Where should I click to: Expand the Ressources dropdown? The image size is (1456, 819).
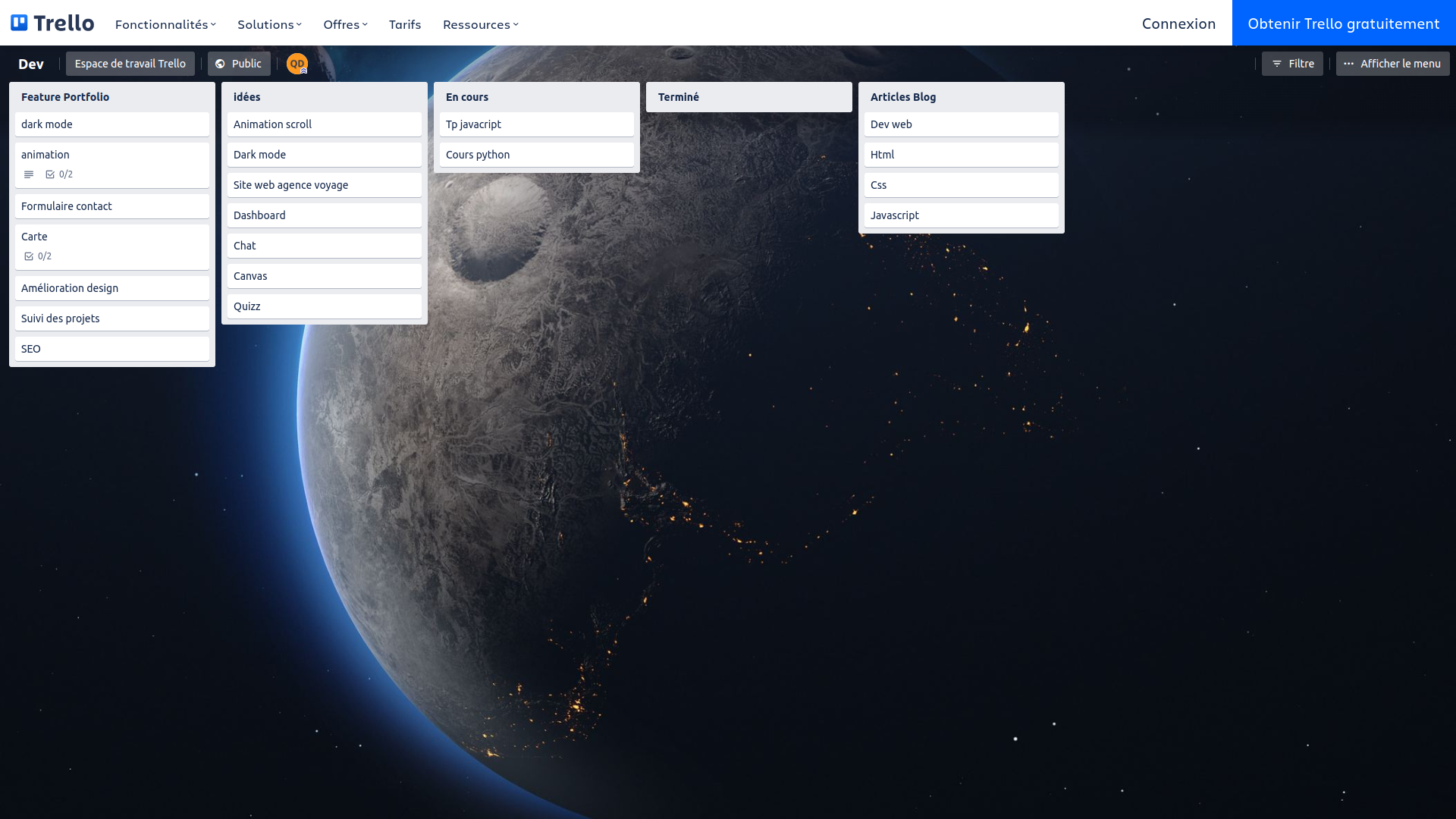click(x=481, y=24)
